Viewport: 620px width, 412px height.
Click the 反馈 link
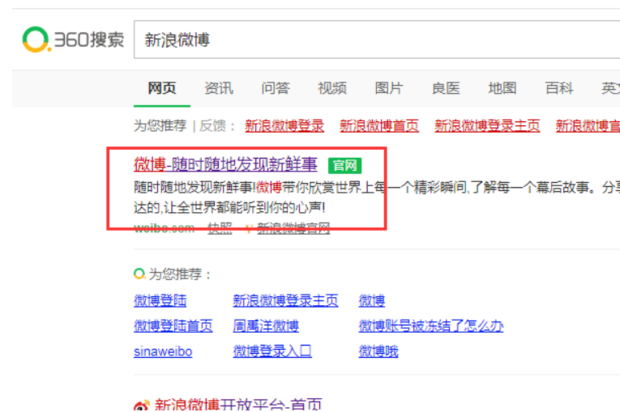point(213,126)
